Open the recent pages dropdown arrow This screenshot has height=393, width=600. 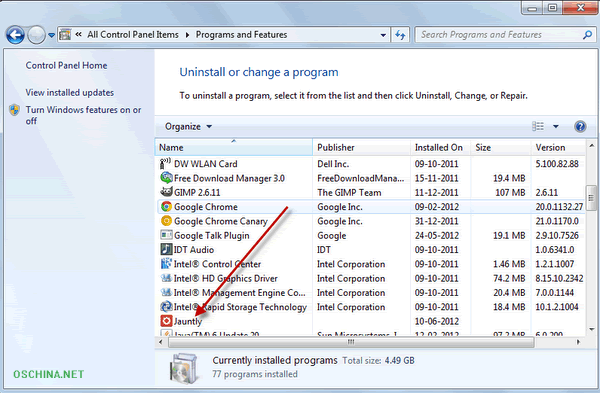(x=52, y=35)
